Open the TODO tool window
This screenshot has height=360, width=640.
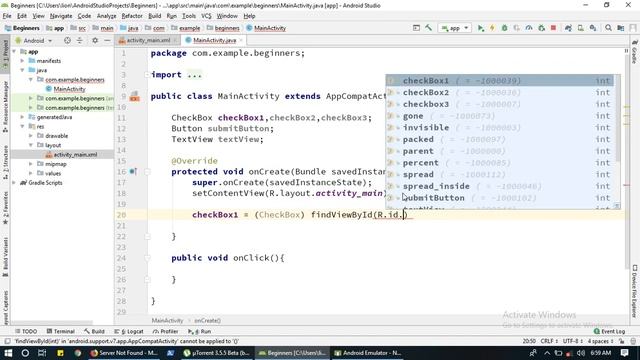click(26, 331)
